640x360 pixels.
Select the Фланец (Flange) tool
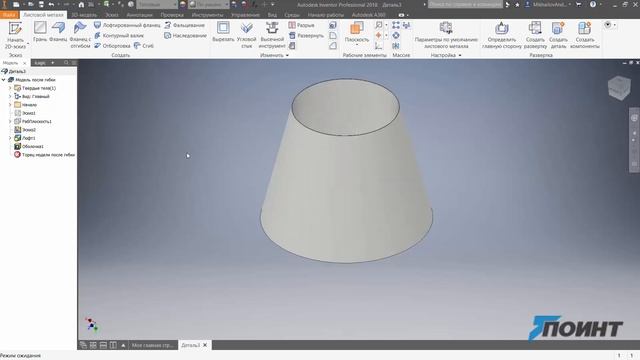[58, 32]
